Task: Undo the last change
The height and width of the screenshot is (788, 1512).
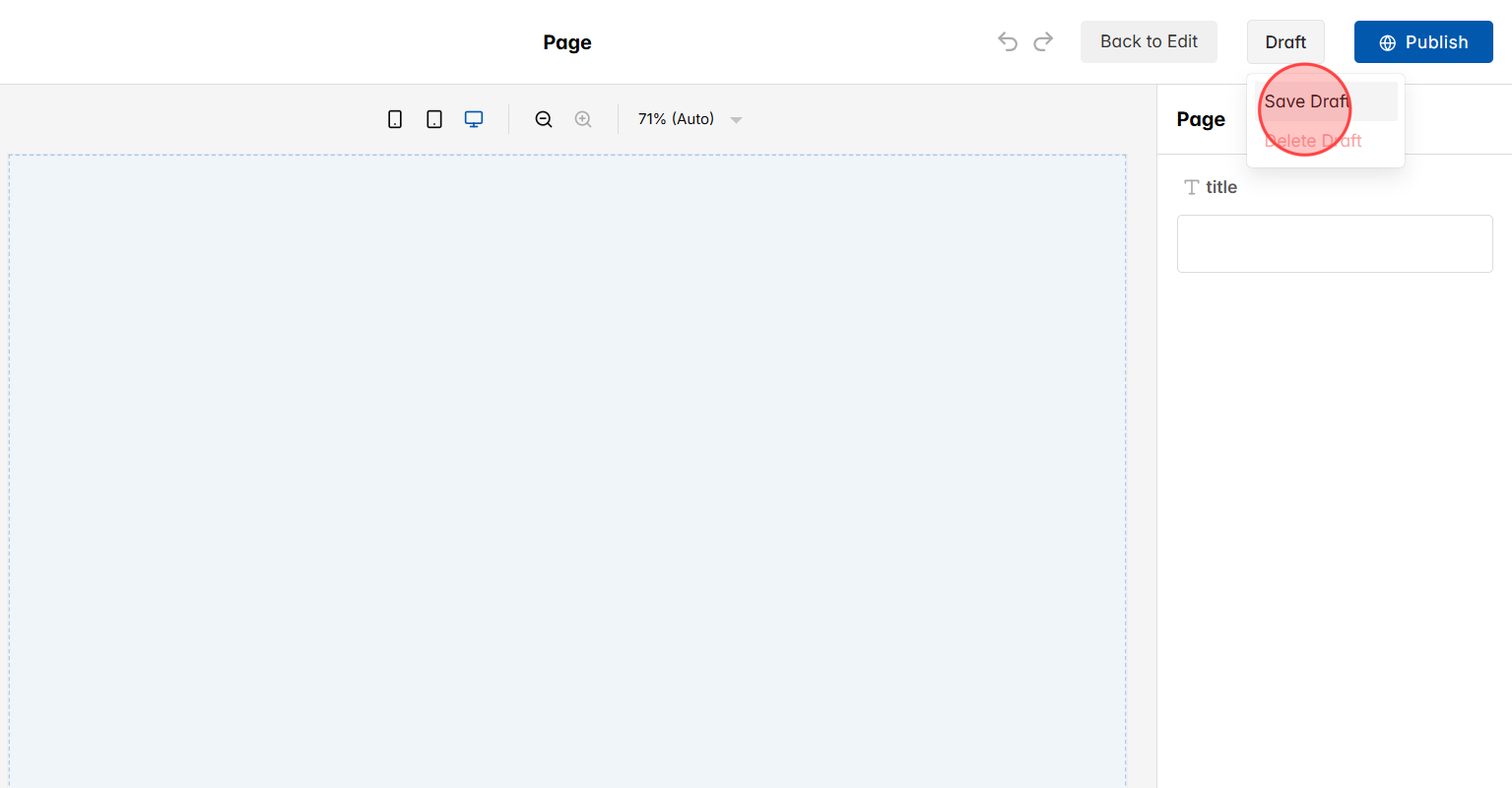Action: [1007, 41]
